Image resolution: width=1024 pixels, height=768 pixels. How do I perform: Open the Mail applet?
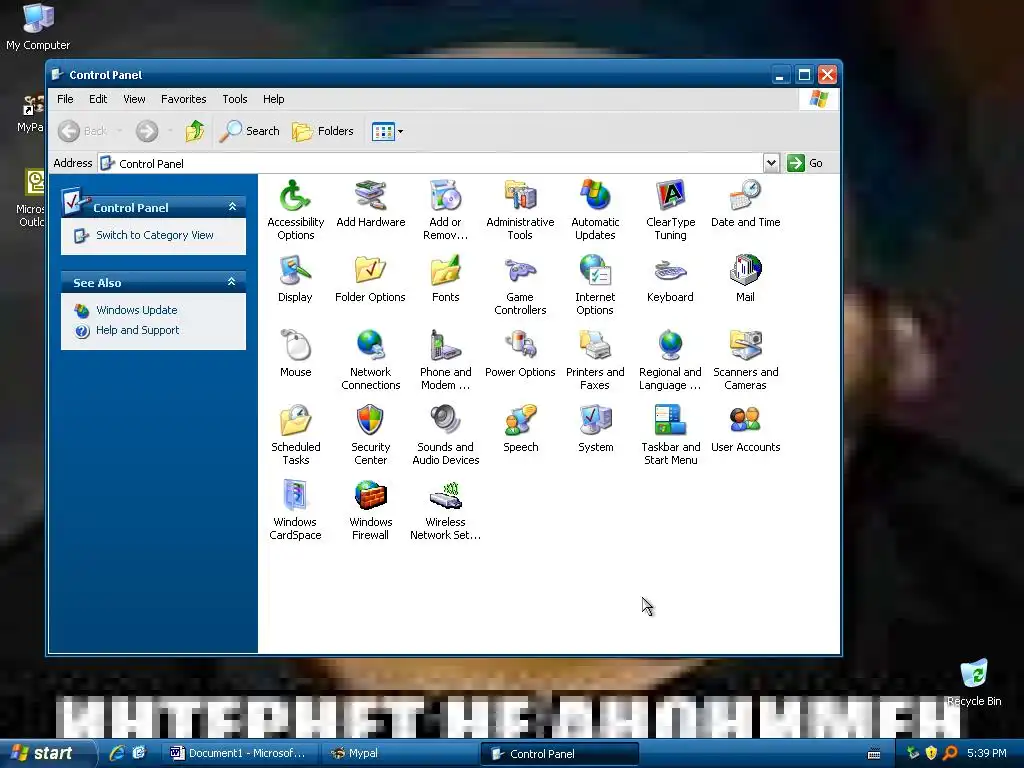coord(745,278)
